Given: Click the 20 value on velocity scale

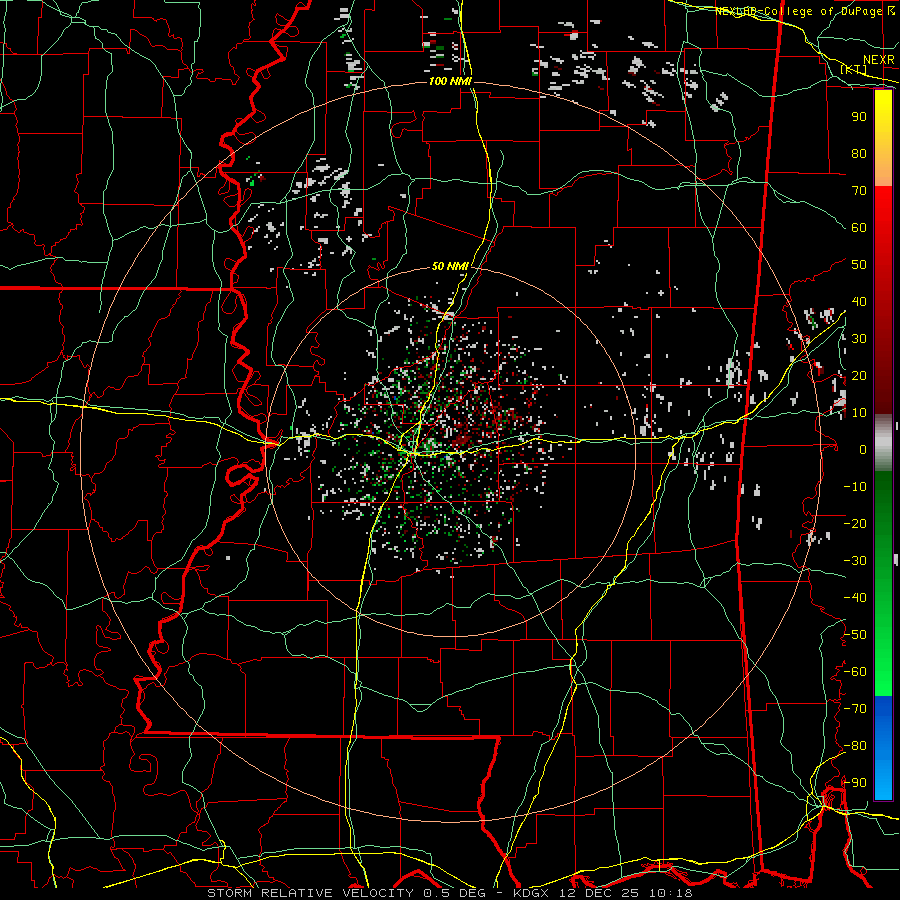Looking at the screenshot, I should 859,375.
